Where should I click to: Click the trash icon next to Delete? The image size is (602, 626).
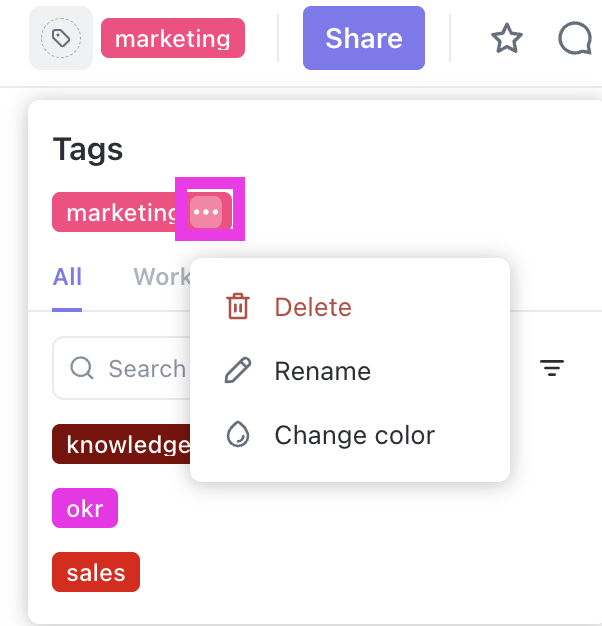click(x=238, y=307)
